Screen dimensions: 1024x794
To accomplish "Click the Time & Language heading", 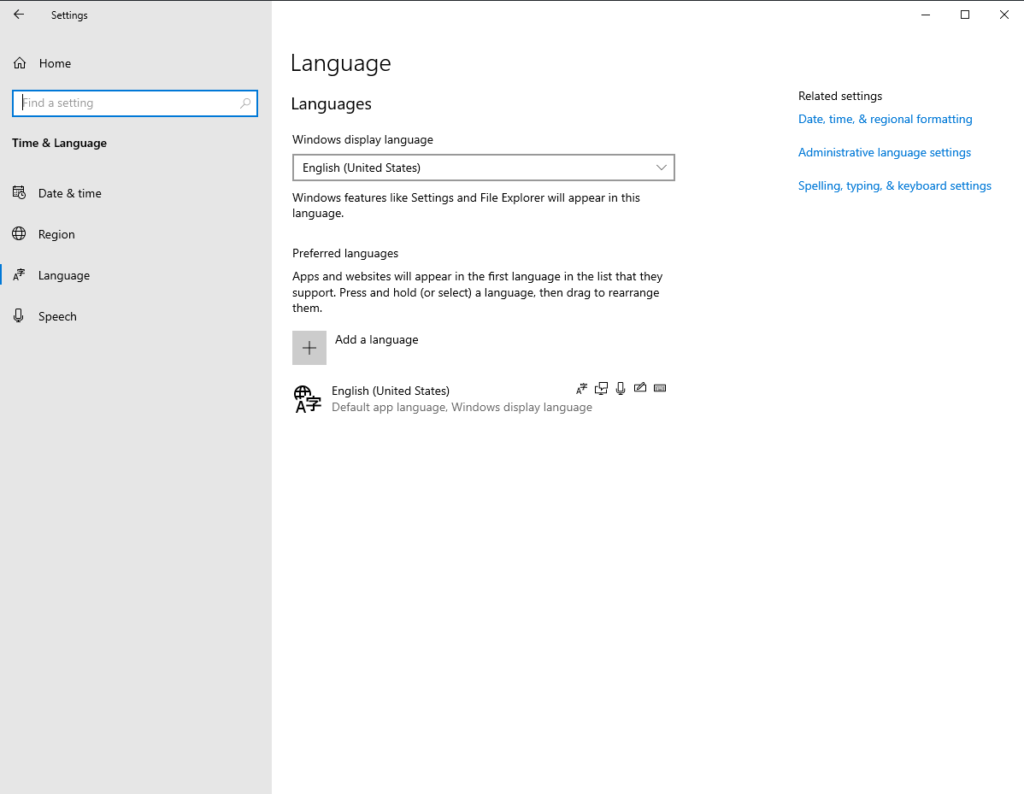I will [x=59, y=143].
